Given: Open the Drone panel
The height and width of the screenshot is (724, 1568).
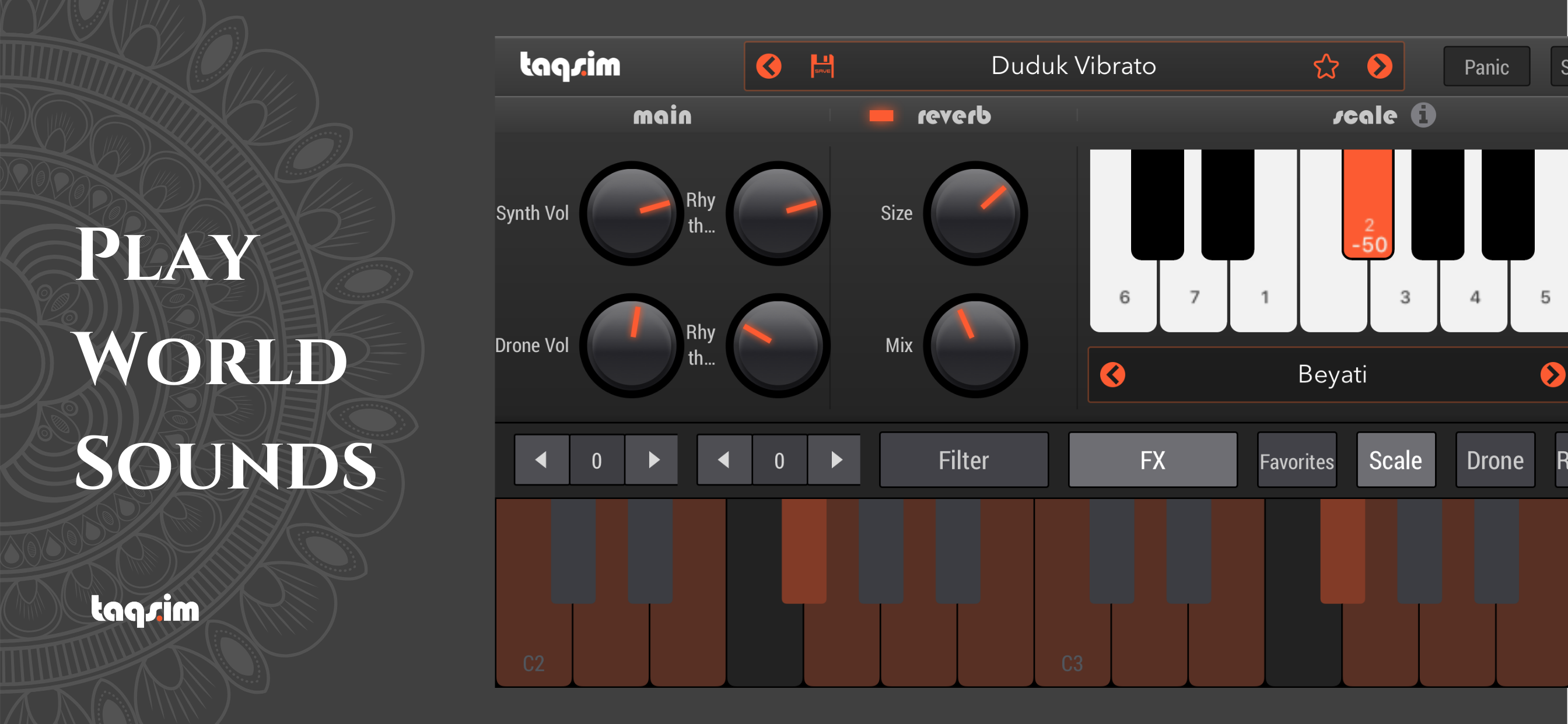Looking at the screenshot, I should pos(1495,461).
